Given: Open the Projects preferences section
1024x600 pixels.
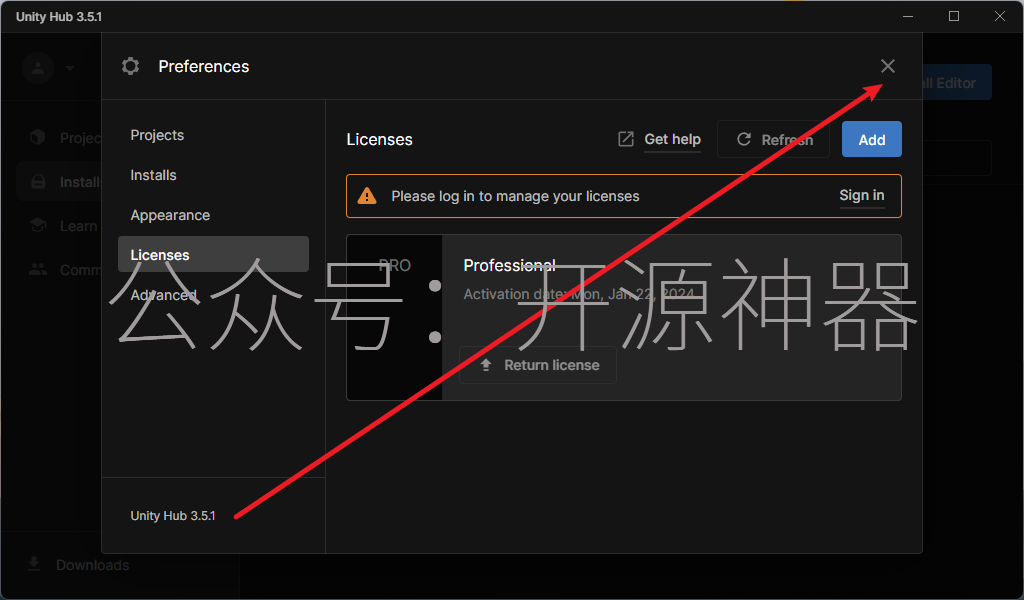Looking at the screenshot, I should (213, 135).
